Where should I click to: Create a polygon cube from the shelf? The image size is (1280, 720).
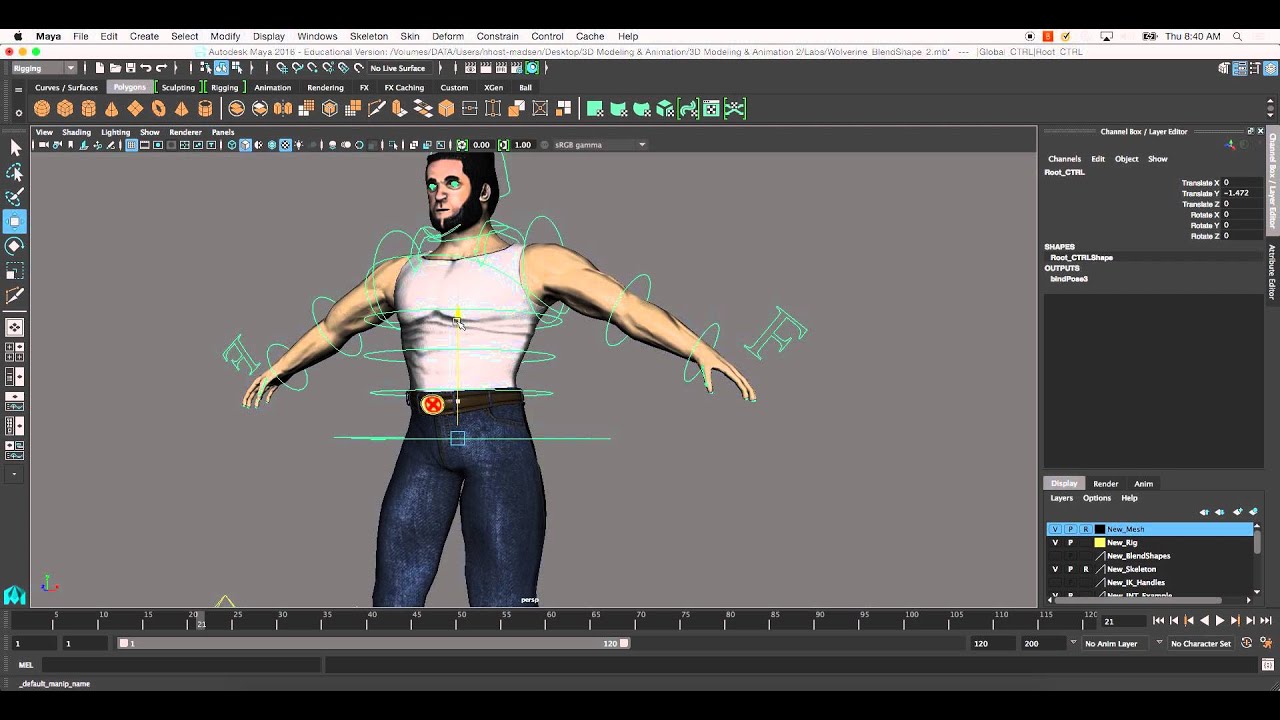tap(65, 109)
